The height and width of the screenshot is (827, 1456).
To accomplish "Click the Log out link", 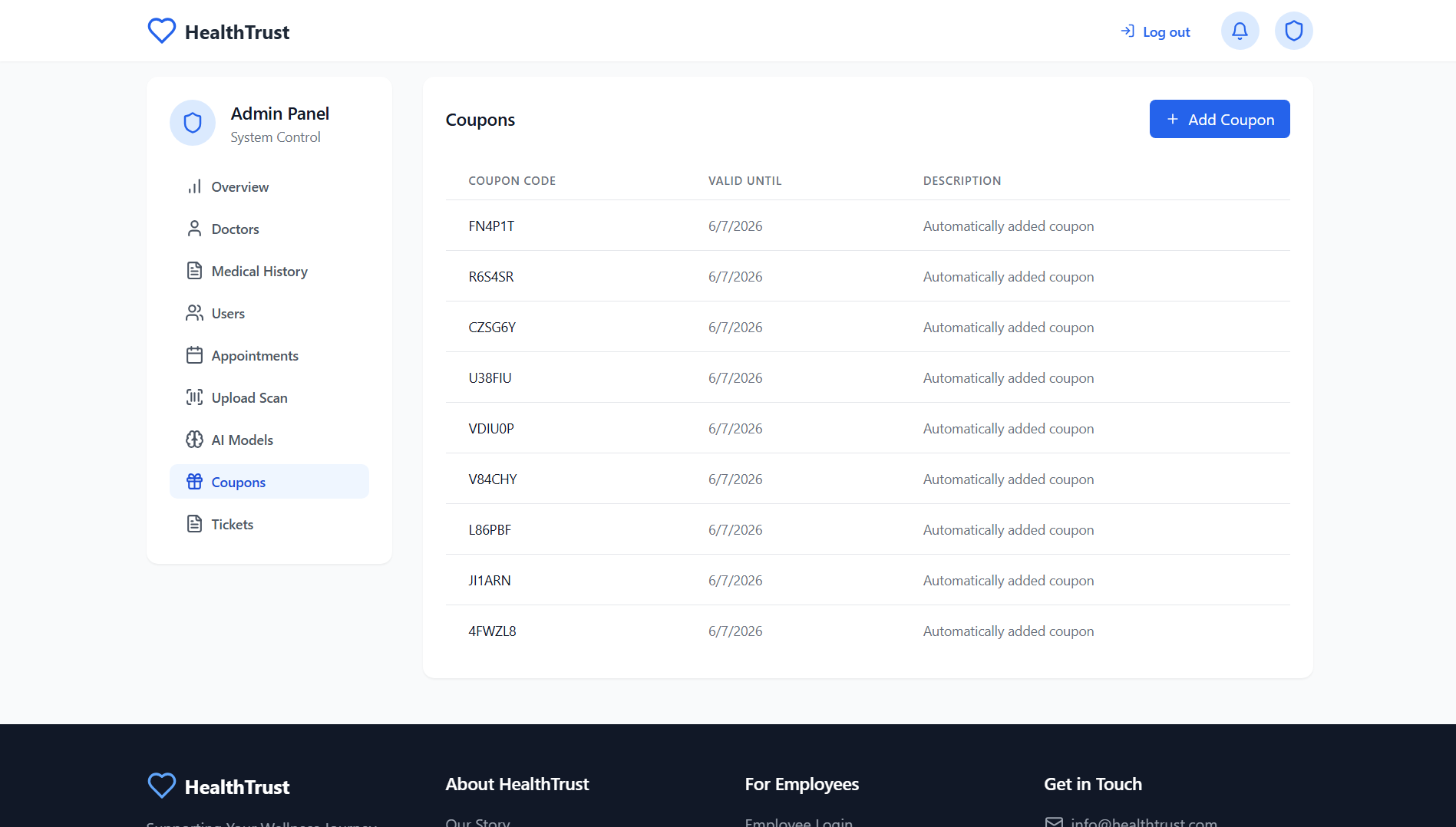I will point(1155,31).
